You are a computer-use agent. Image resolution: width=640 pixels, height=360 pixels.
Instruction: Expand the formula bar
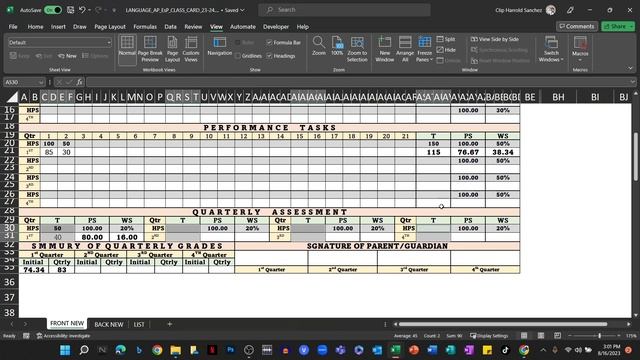632,82
